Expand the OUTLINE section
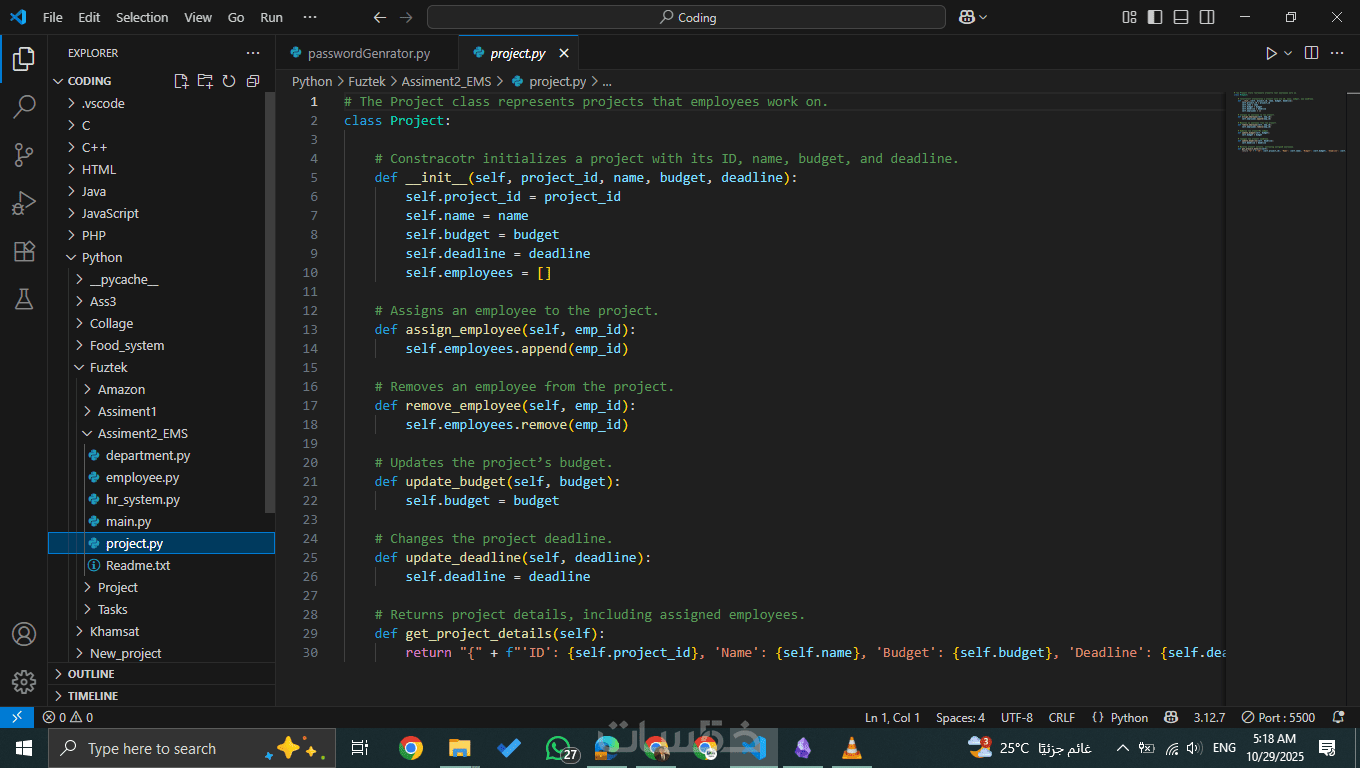1360x768 pixels. pyautogui.click(x=91, y=674)
